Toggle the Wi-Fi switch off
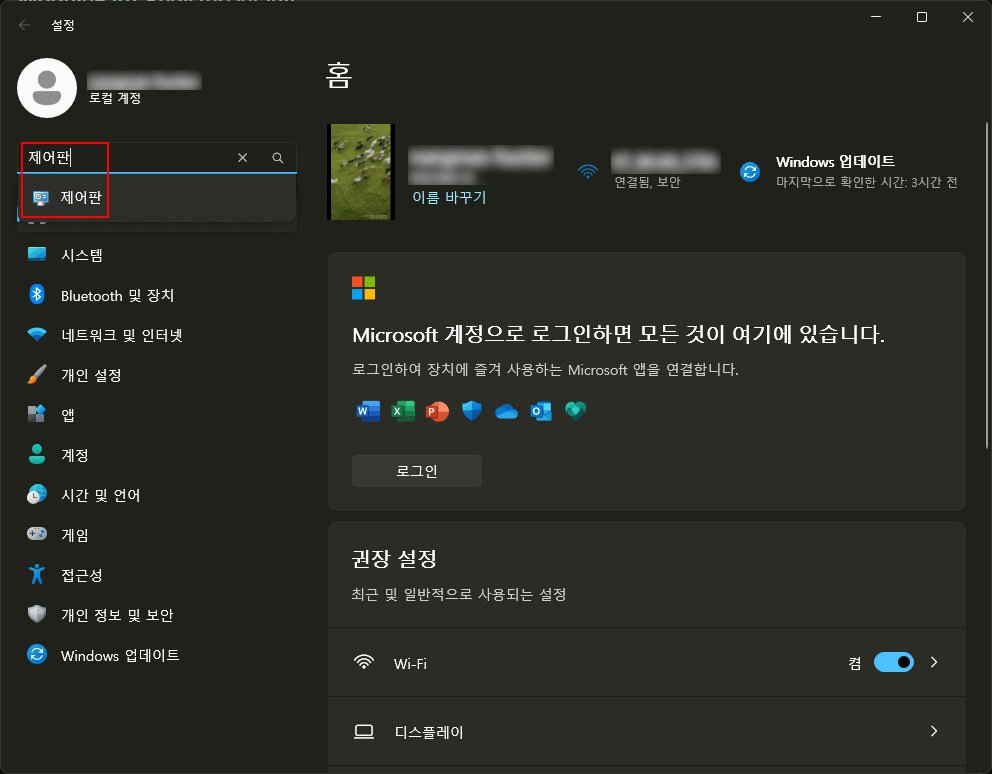 point(893,662)
